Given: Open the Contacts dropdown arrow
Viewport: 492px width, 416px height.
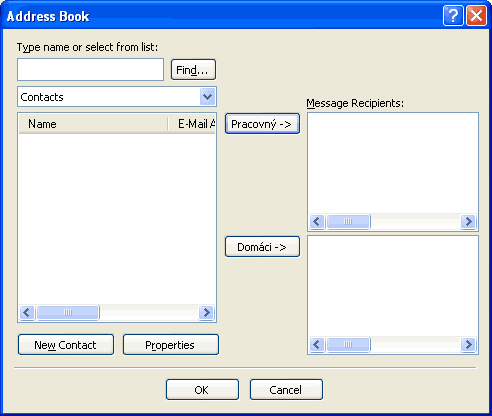Looking at the screenshot, I should [x=207, y=97].
